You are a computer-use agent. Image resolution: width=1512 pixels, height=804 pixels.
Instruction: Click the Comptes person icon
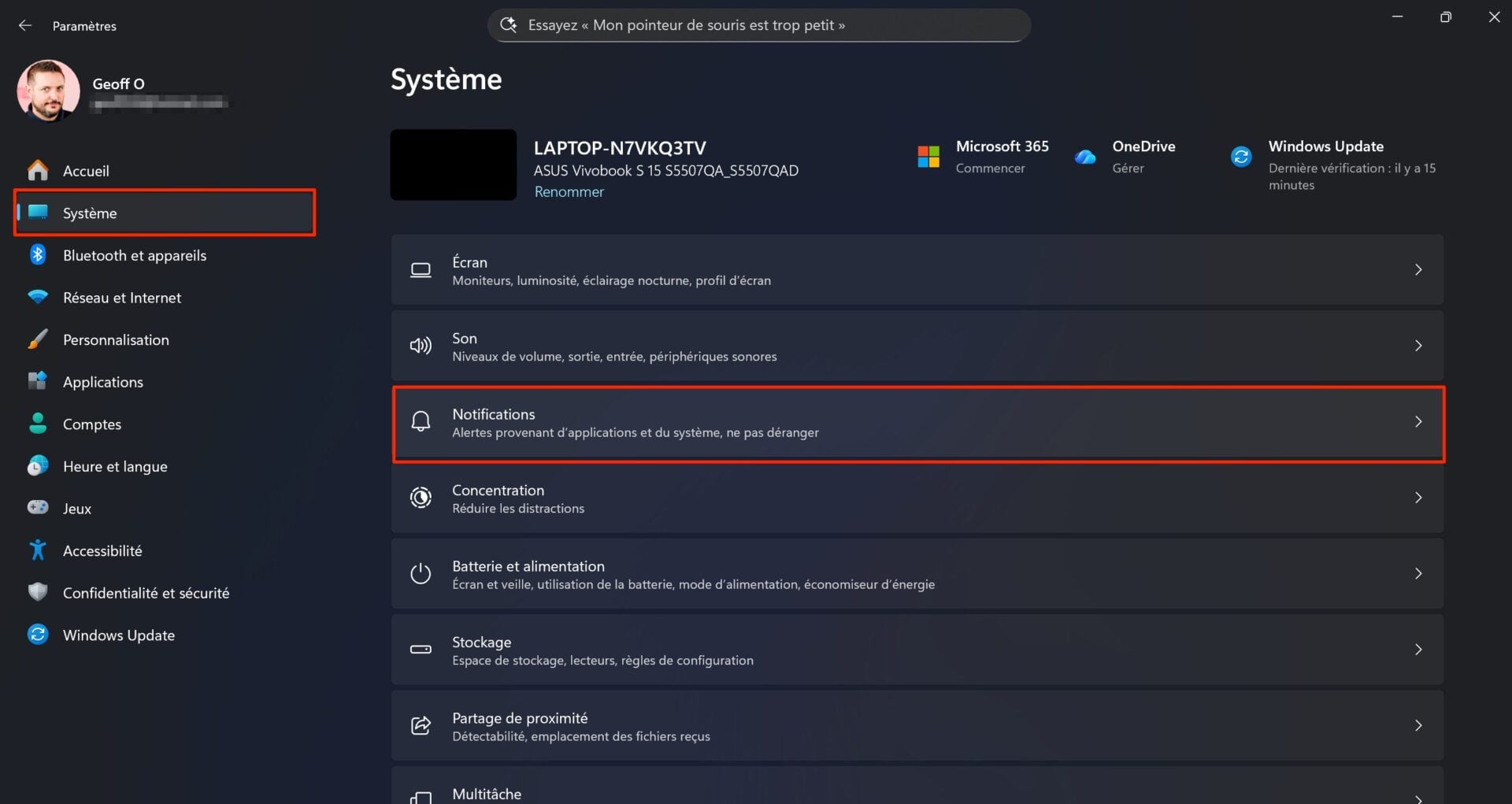click(x=37, y=424)
